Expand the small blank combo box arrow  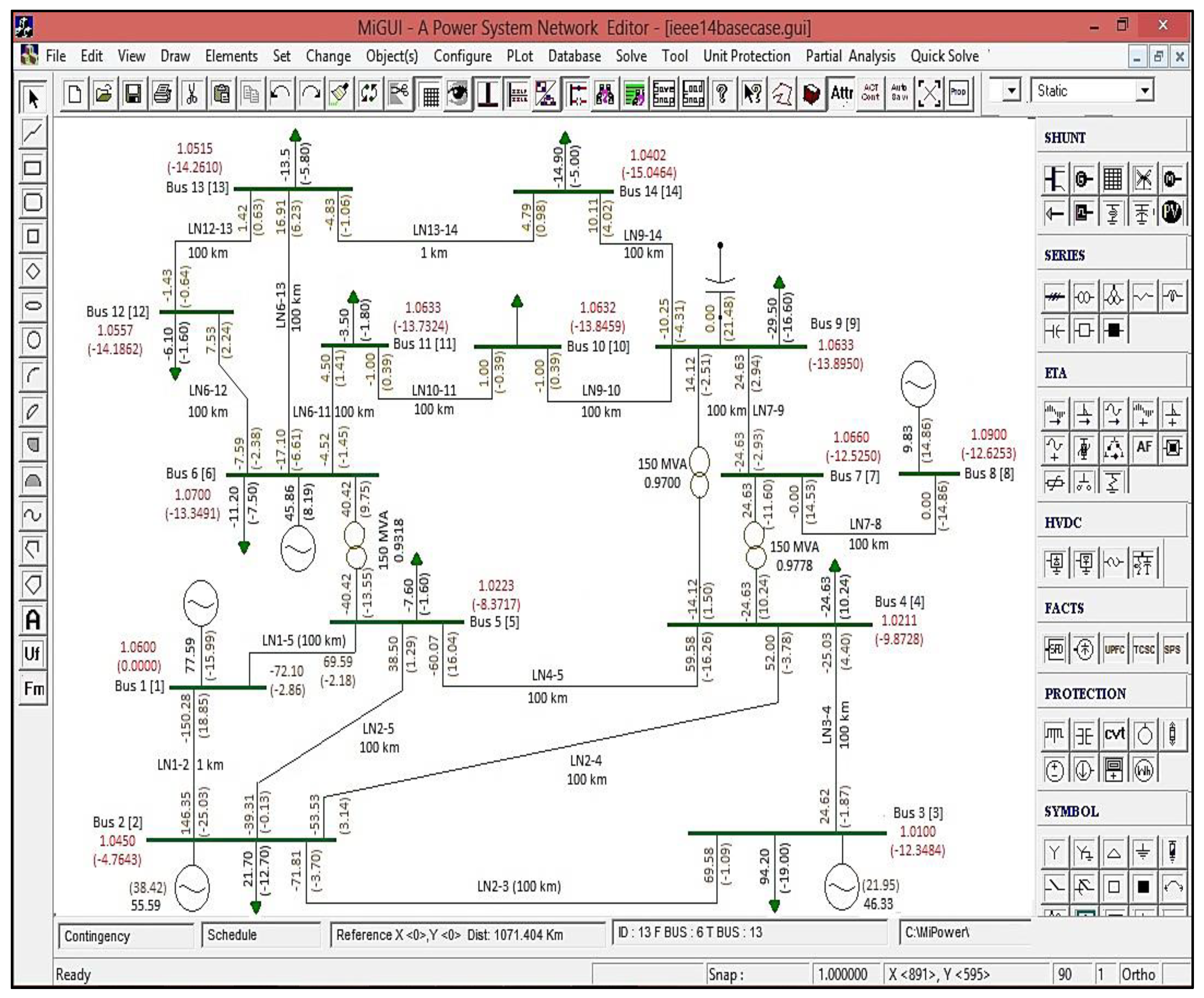coord(1012,90)
